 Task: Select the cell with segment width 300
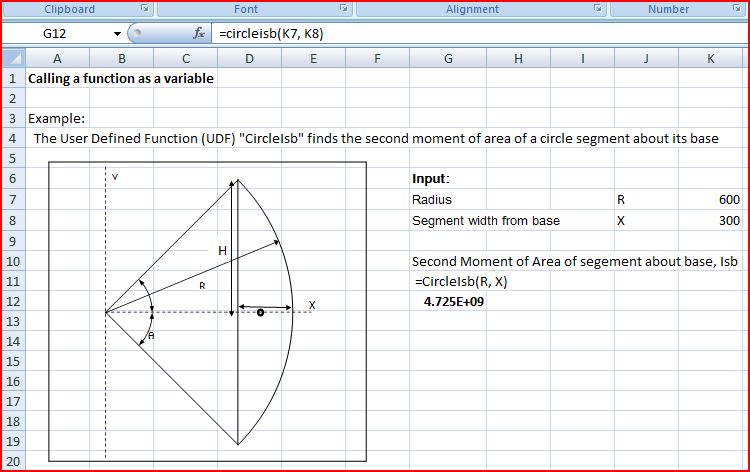(x=710, y=220)
